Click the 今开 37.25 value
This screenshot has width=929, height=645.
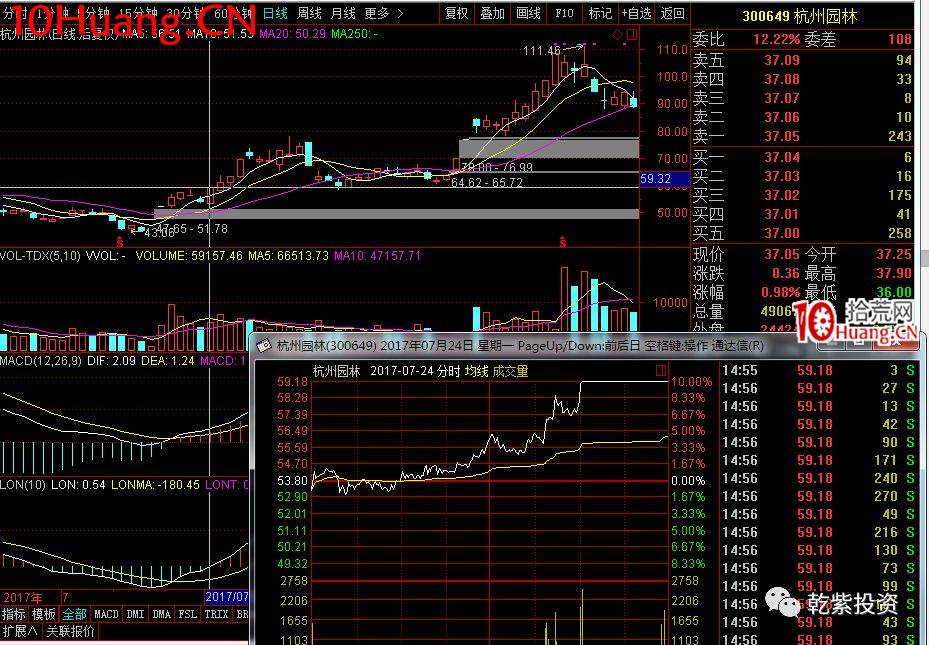click(x=893, y=254)
